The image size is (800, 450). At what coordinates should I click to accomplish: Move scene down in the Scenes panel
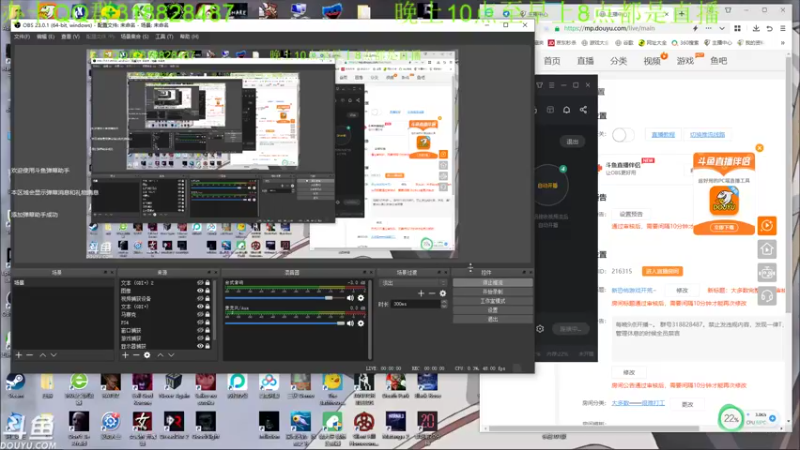[x=54, y=355]
